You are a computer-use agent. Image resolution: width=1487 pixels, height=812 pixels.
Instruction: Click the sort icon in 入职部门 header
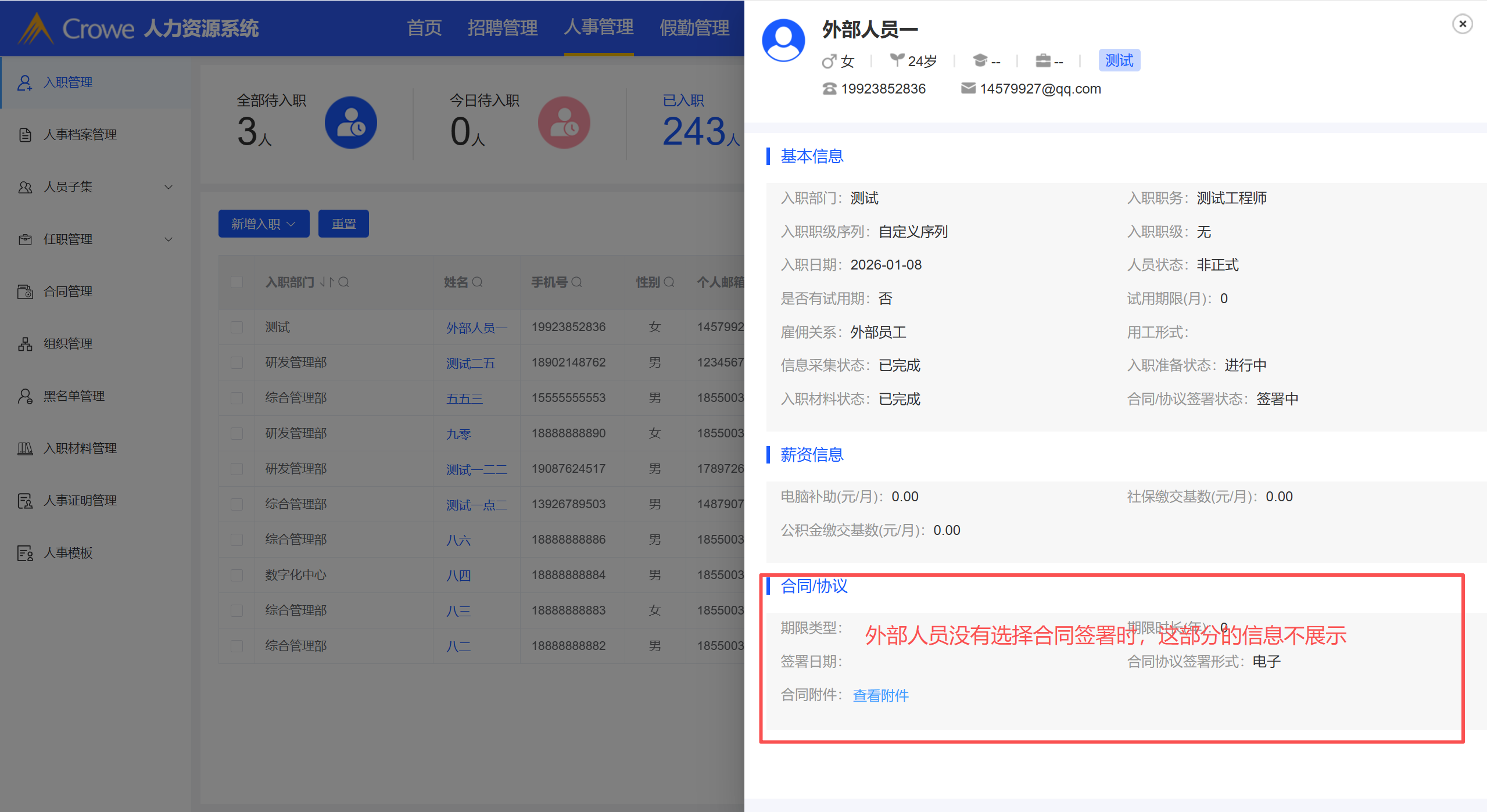[x=327, y=282]
